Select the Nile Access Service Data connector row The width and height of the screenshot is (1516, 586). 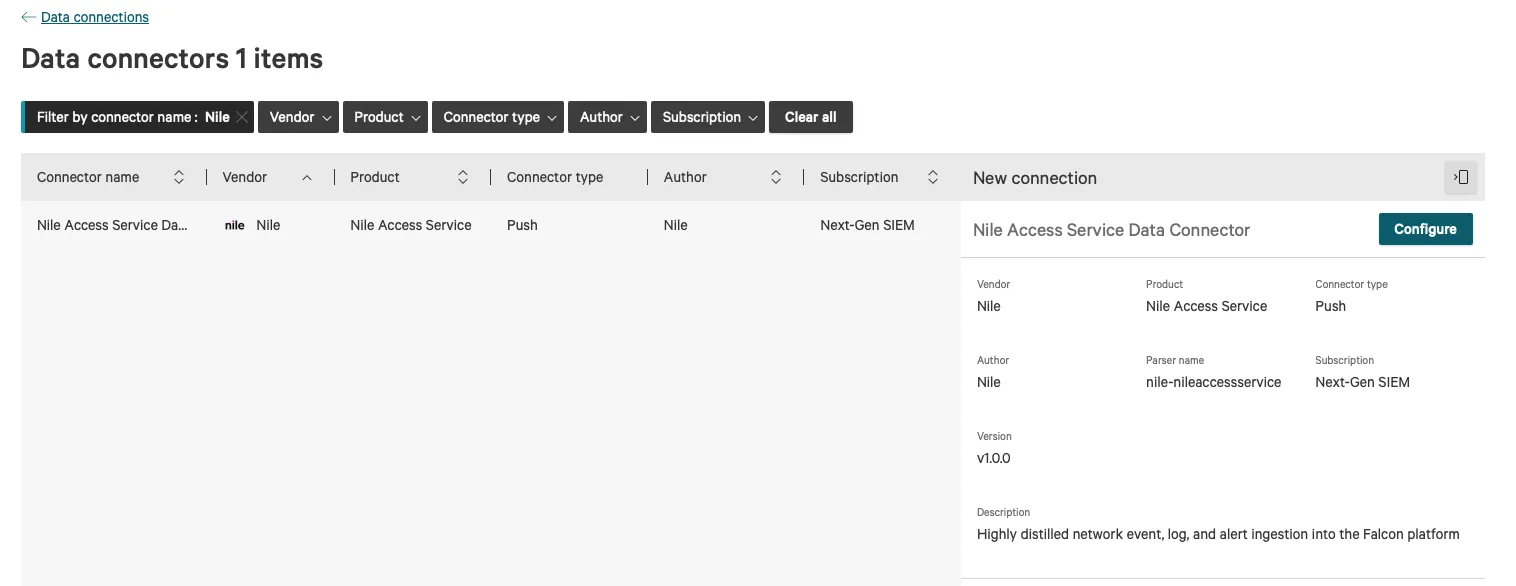(490, 225)
